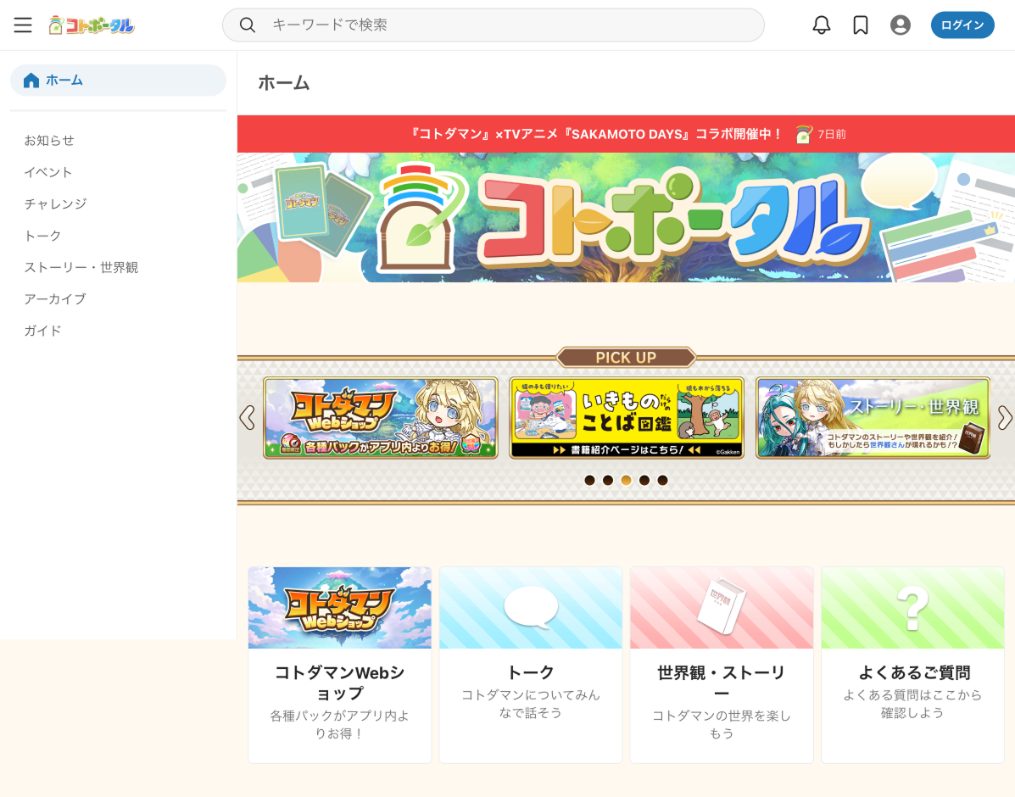Open お知らせ in the sidebar
Image resolution: width=1015 pixels, height=797 pixels.
coord(49,140)
